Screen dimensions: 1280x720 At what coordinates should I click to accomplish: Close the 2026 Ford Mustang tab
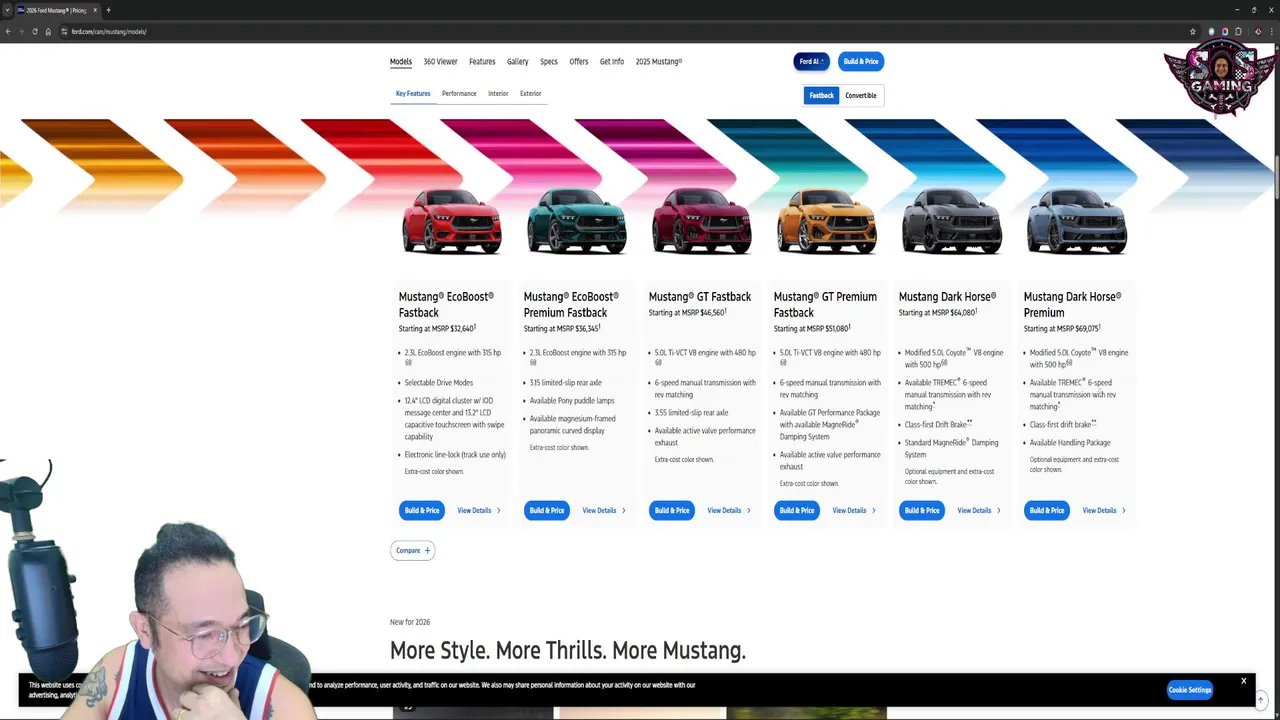94,10
